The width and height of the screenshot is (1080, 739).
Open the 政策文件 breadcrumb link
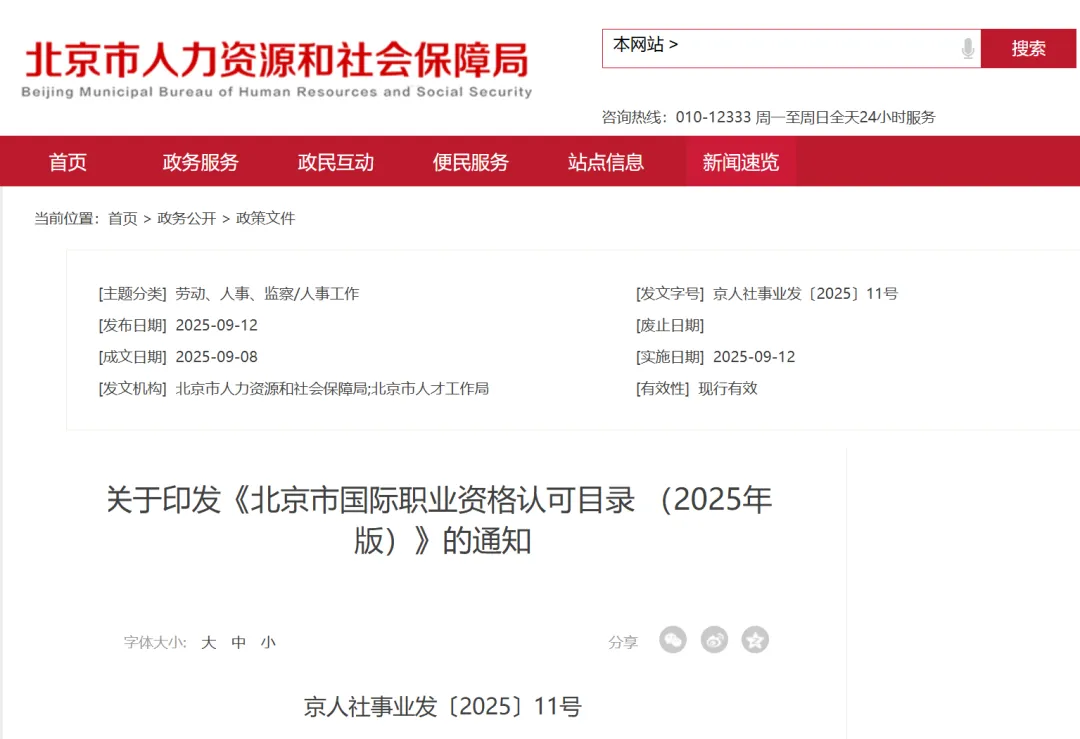click(265, 218)
